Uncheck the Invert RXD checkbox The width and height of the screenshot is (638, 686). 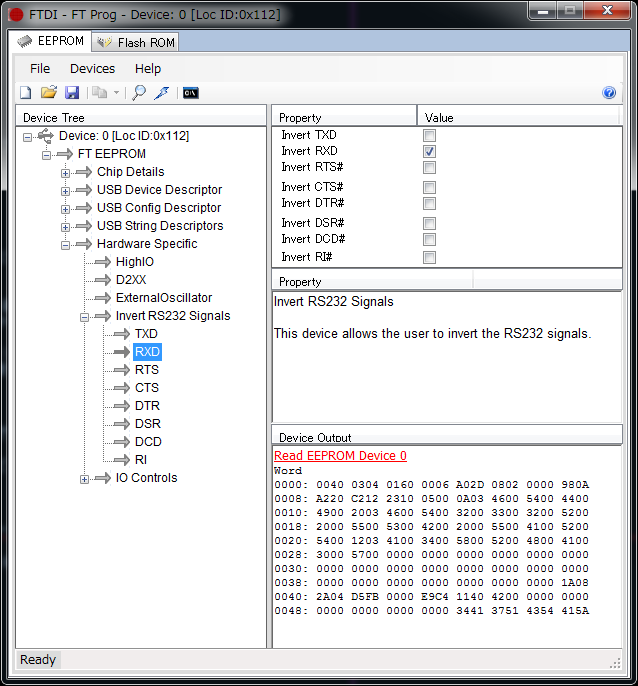click(x=429, y=151)
